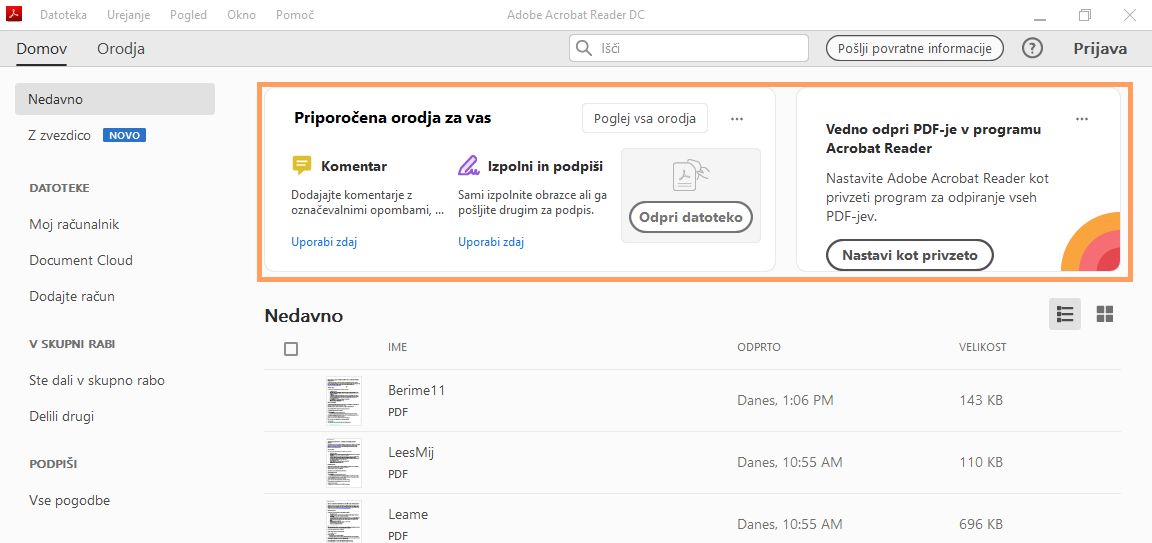Click the 696 KB file size

(981, 525)
